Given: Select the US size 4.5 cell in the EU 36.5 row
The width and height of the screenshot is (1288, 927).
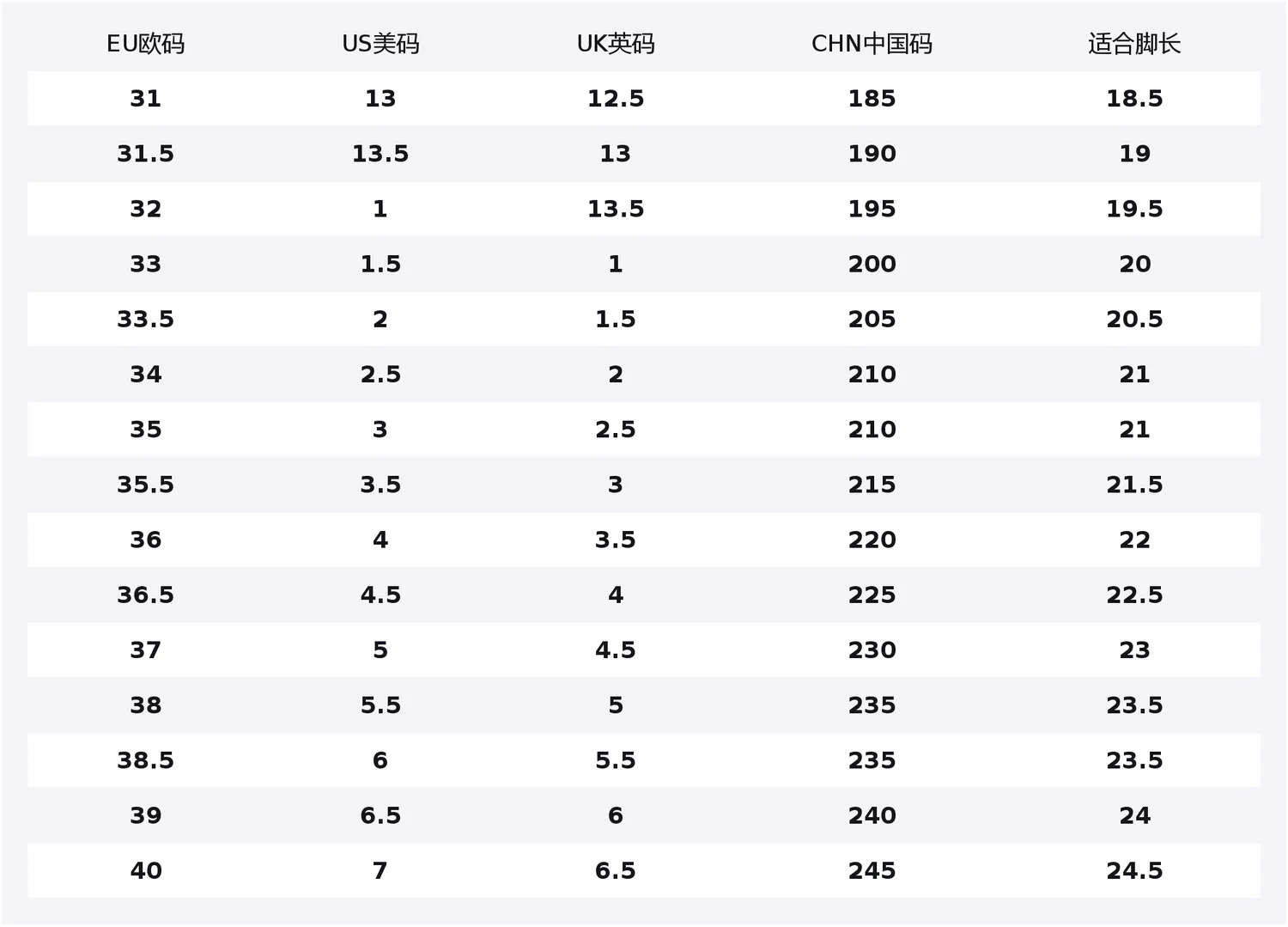Looking at the screenshot, I should [x=380, y=595].
